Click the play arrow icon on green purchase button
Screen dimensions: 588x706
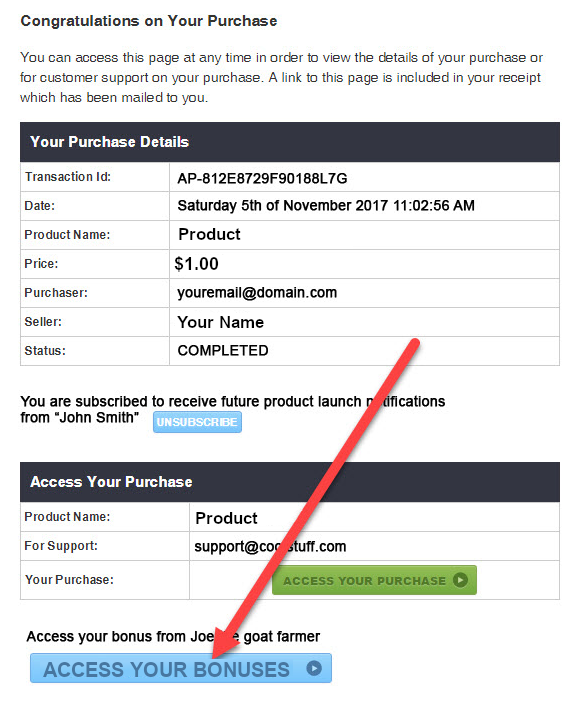460,579
